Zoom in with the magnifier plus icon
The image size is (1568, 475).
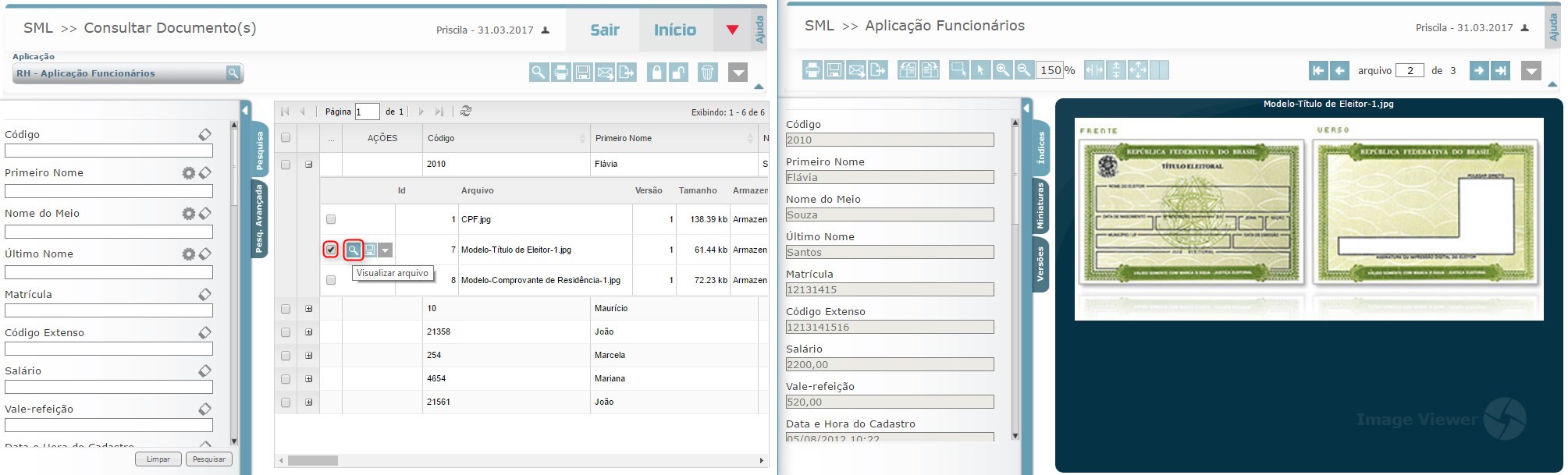coord(1002,70)
